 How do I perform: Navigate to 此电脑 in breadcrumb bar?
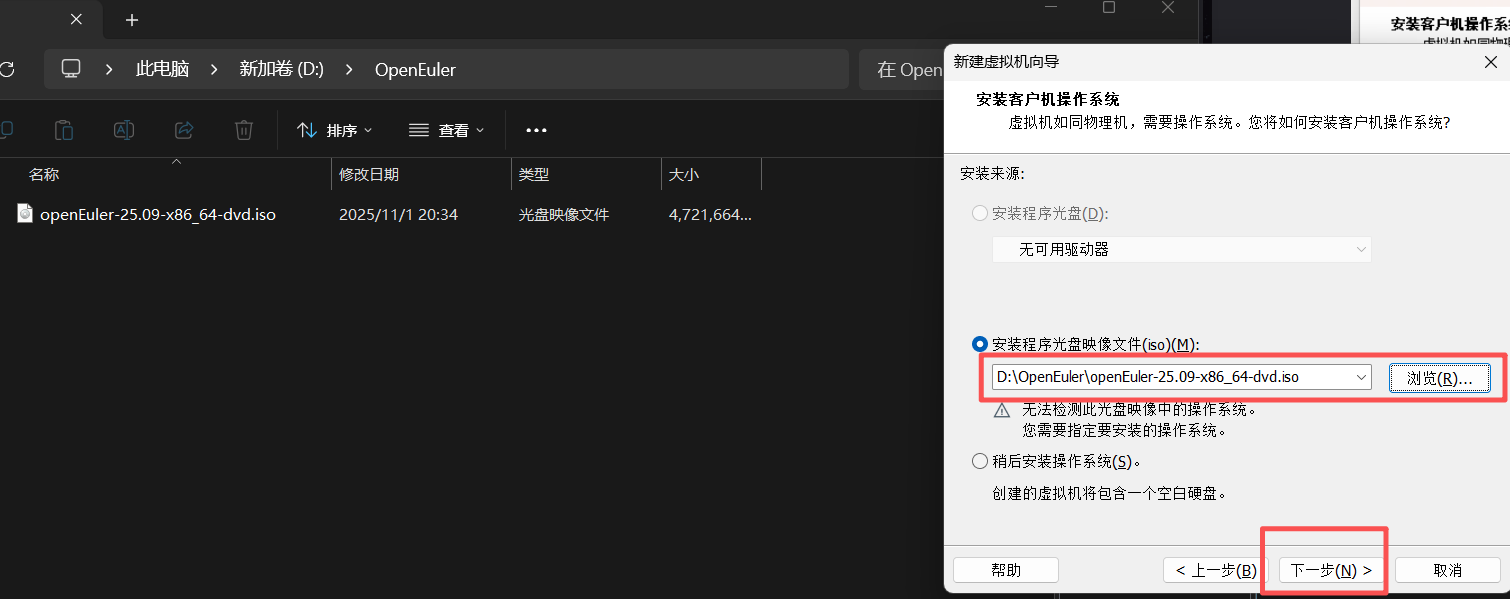click(161, 69)
